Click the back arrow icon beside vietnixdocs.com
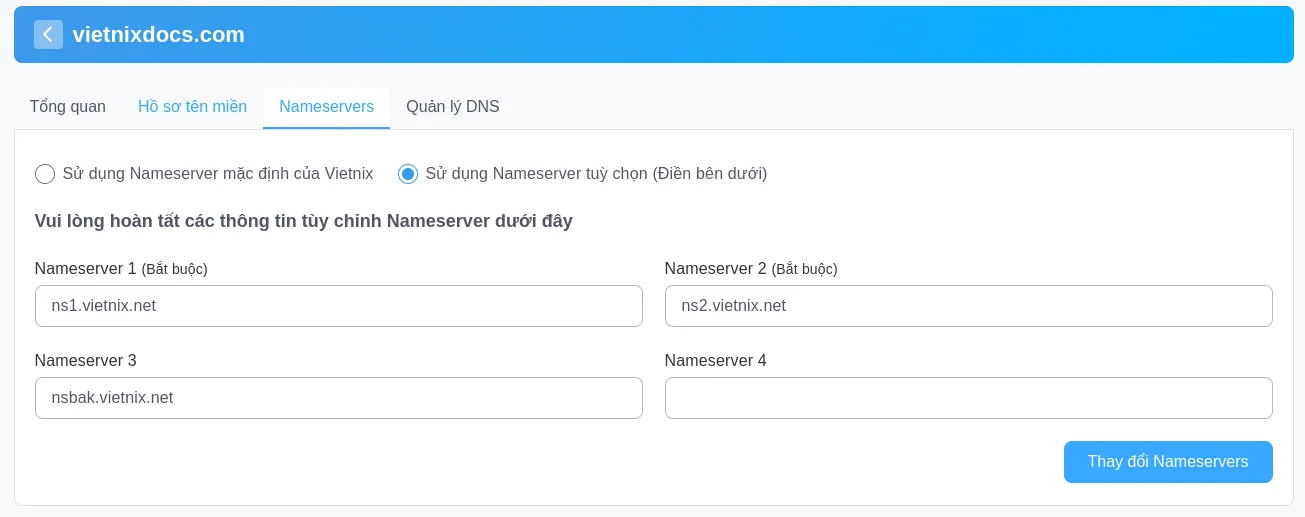 click(48, 34)
